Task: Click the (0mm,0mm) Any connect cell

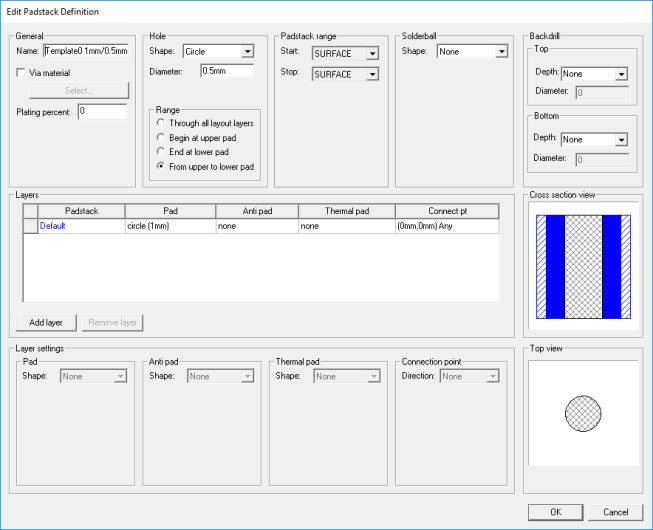Action: point(447,226)
